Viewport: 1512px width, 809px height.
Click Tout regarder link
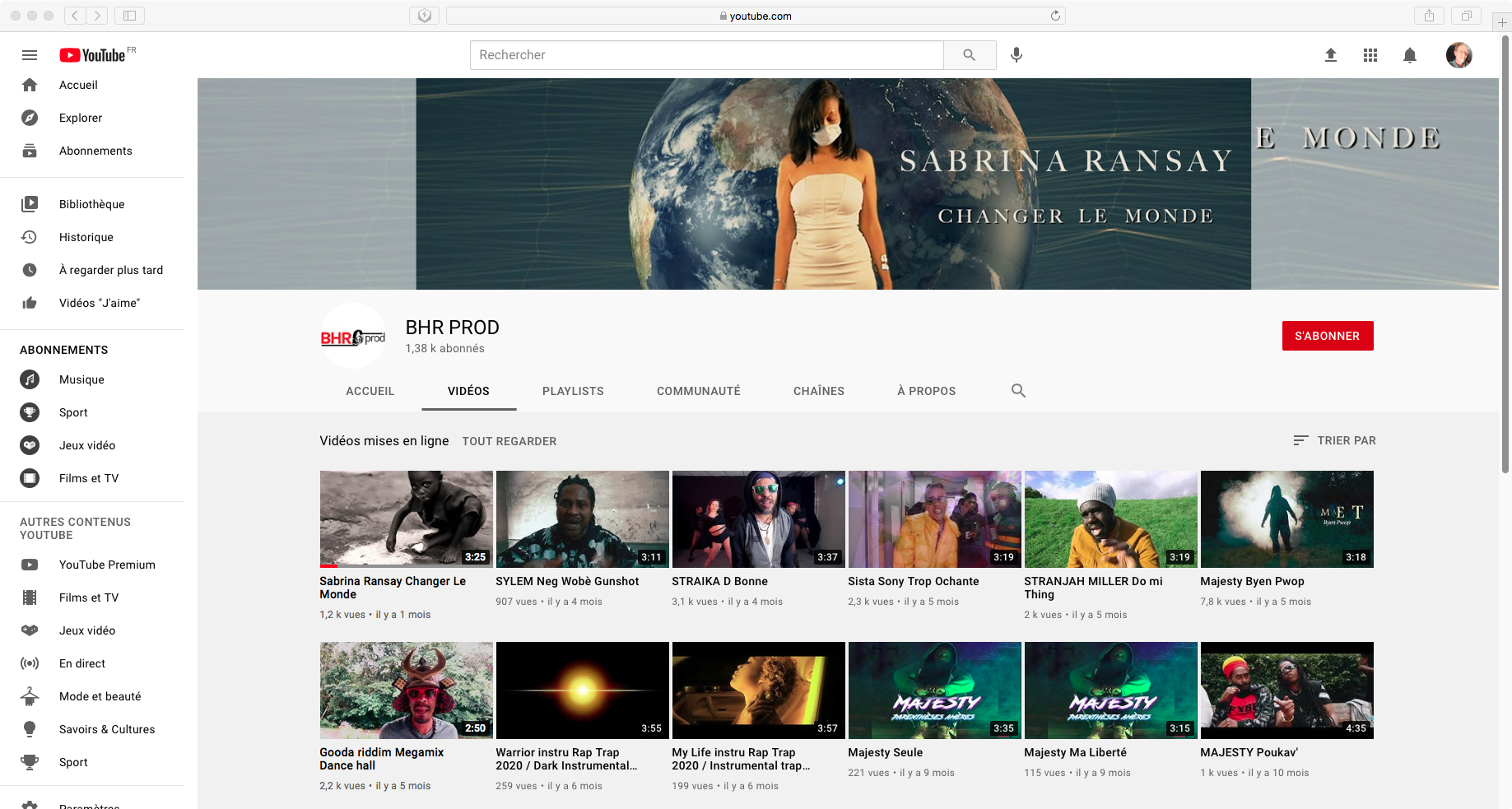tap(509, 441)
